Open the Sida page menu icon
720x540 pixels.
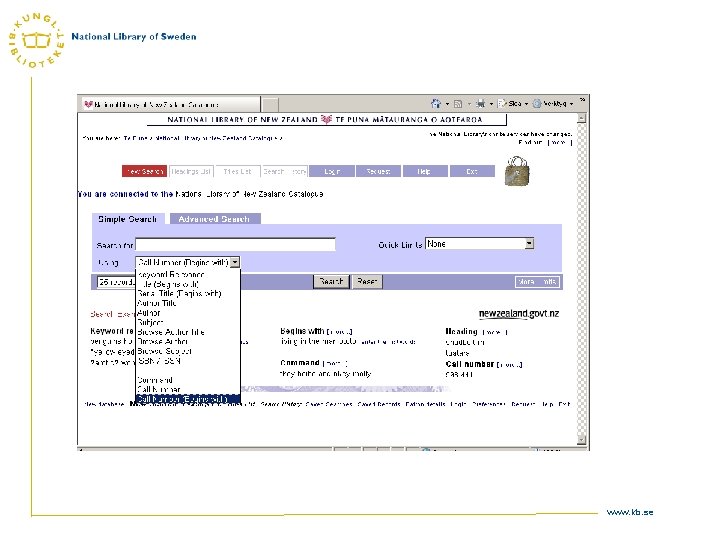[x=501, y=103]
